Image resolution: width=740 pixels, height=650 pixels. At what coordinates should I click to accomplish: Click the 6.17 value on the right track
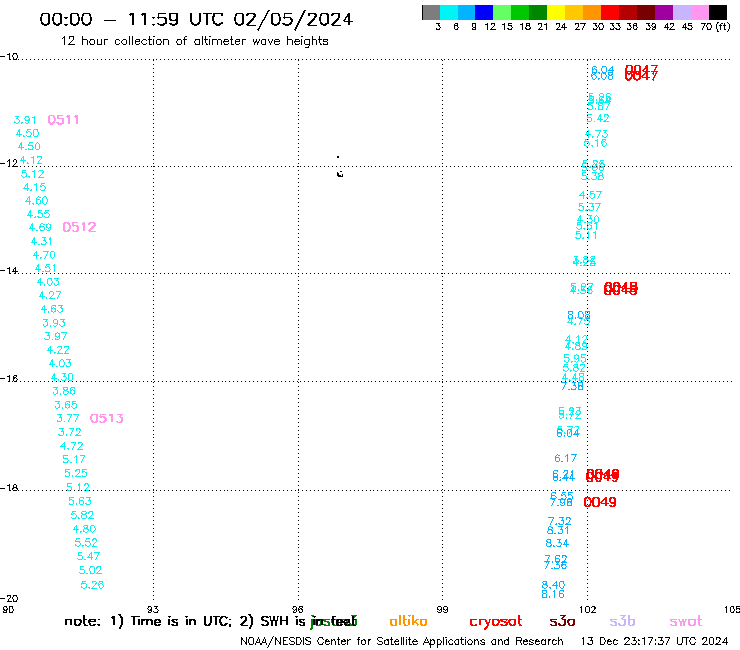pyautogui.click(x=565, y=458)
